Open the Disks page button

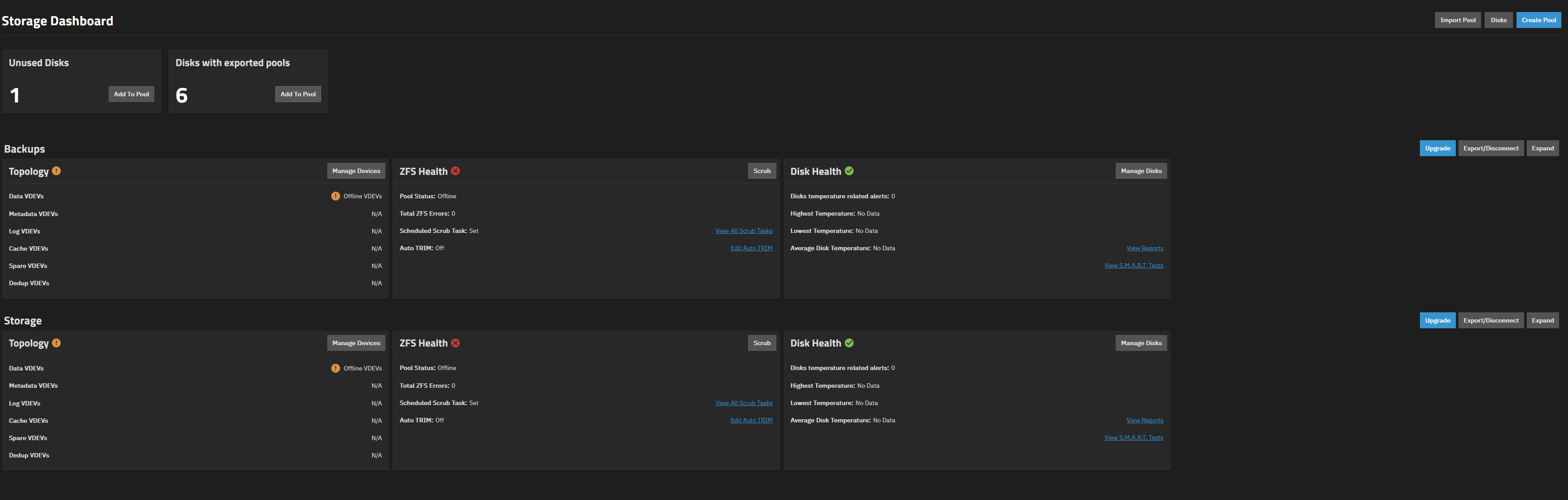coord(1498,20)
